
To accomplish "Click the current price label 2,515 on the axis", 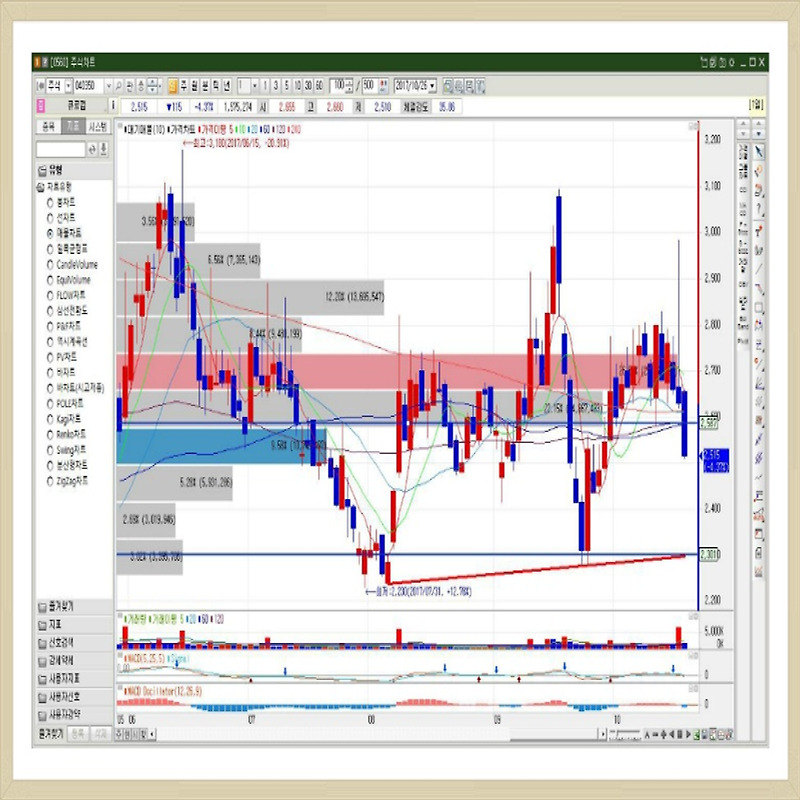I will click(715, 460).
